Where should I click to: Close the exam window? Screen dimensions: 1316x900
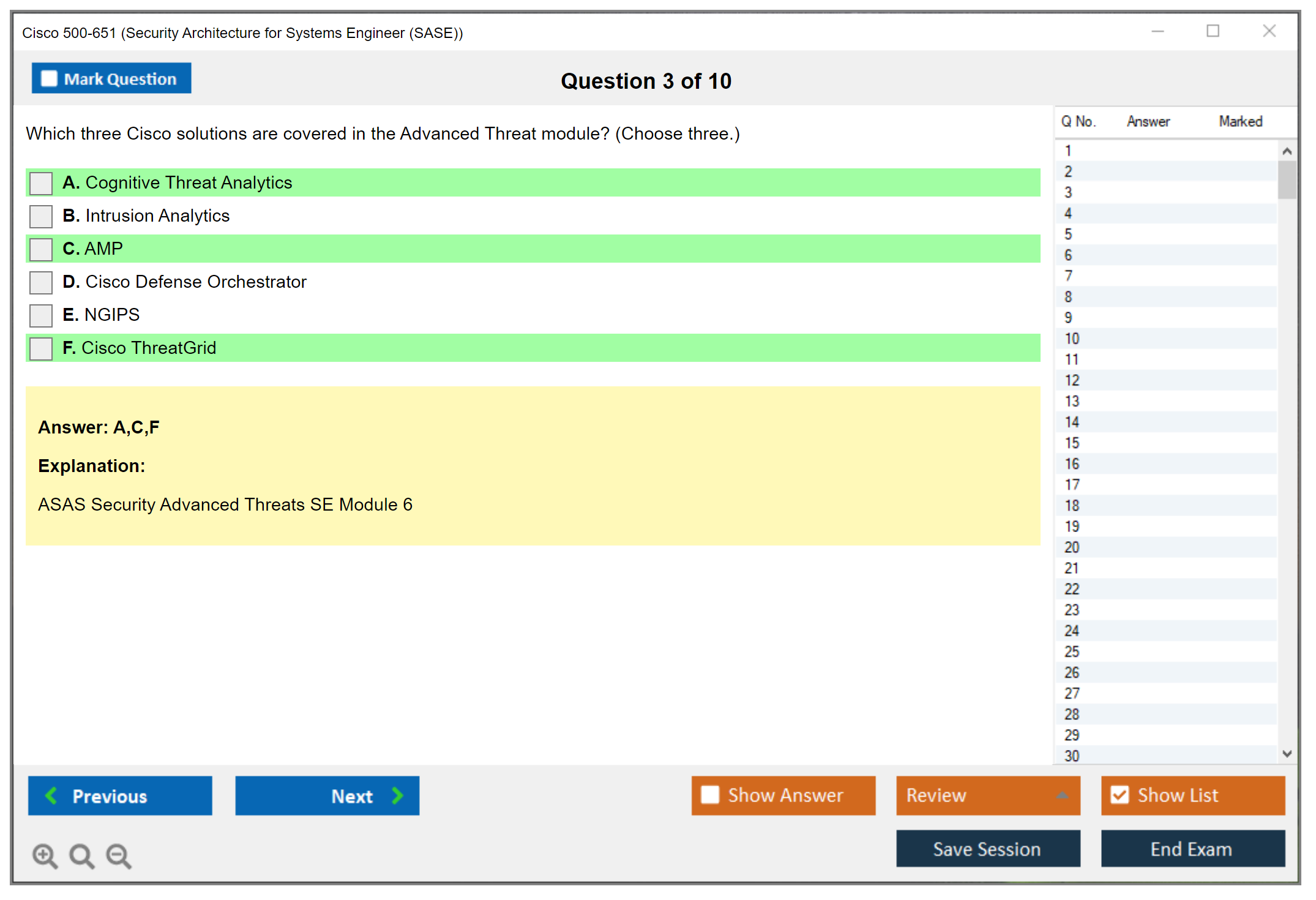1269,31
